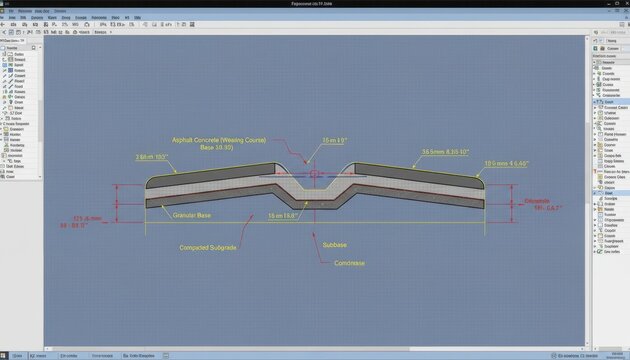Image resolution: width=630 pixels, height=360 pixels.
Task: Switch to the left panel document tab
Action: pos(12,41)
